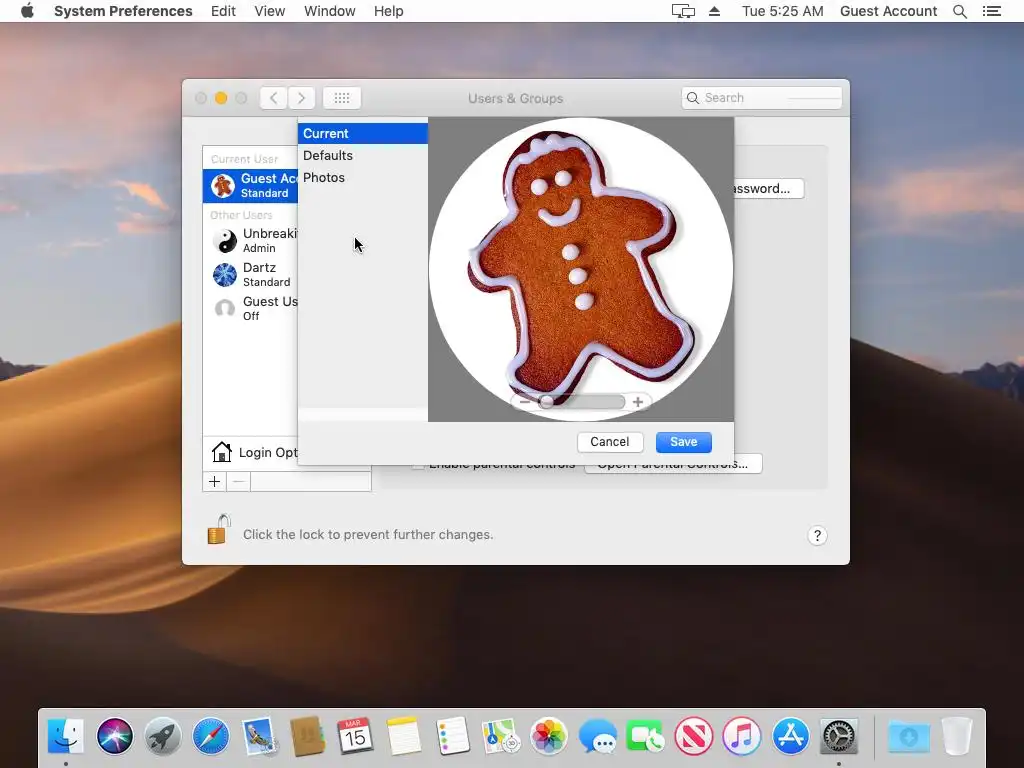Open Mail stamp icon in the Dock
The width and height of the screenshot is (1024, 768).
point(259,736)
